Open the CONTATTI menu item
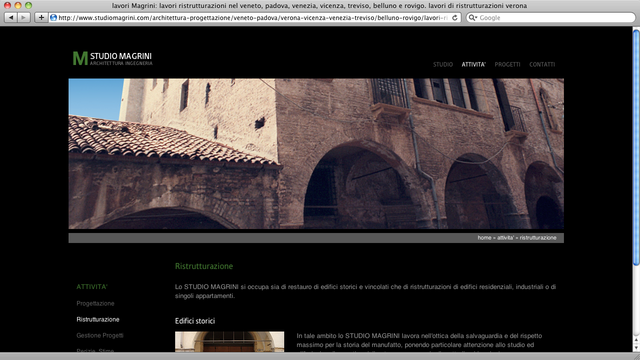This screenshot has height=360, width=640. tap(542, 64)
